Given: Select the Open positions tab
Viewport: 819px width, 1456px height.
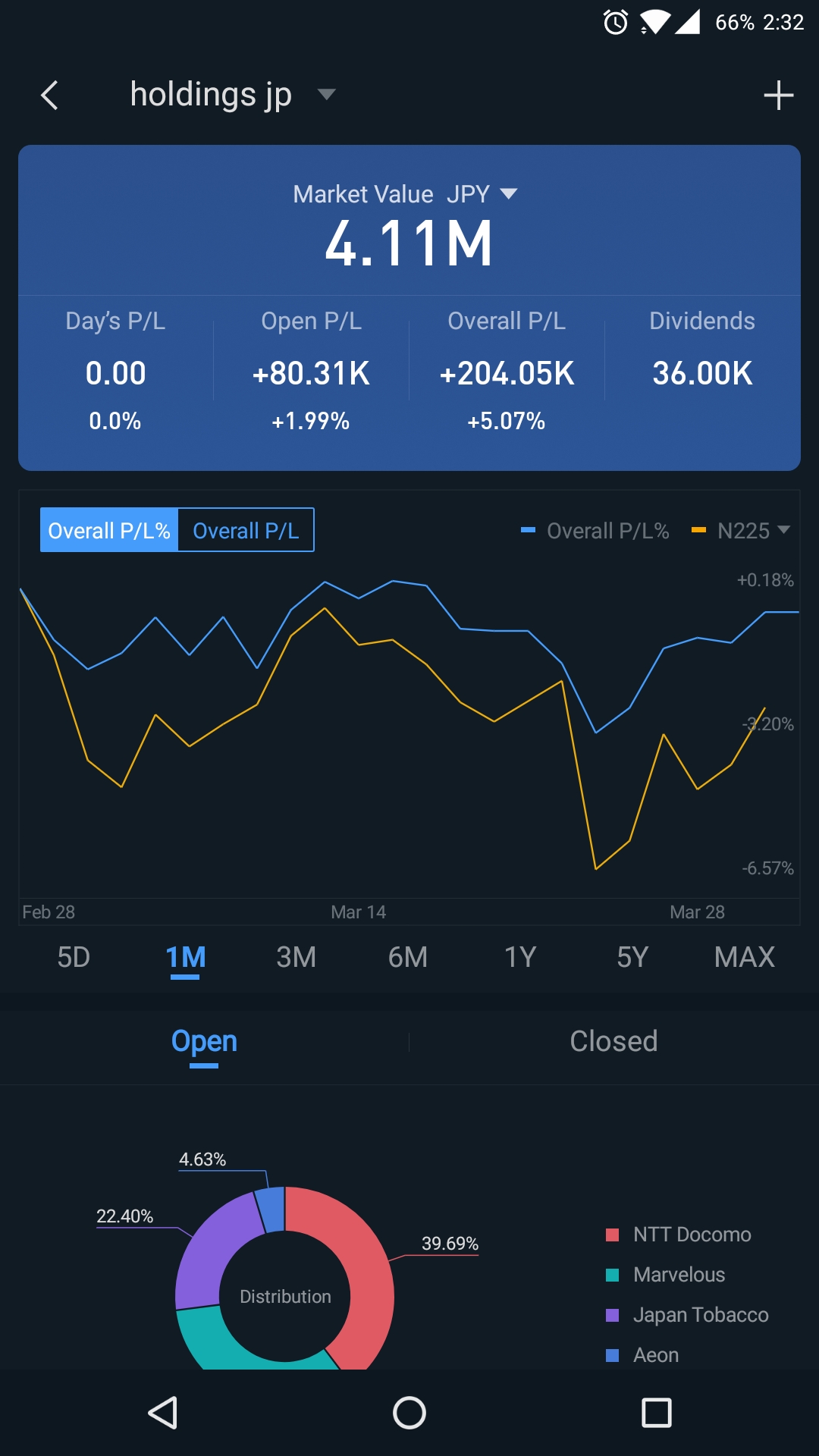Looking at the screenshot, I should click(204, 1041).
